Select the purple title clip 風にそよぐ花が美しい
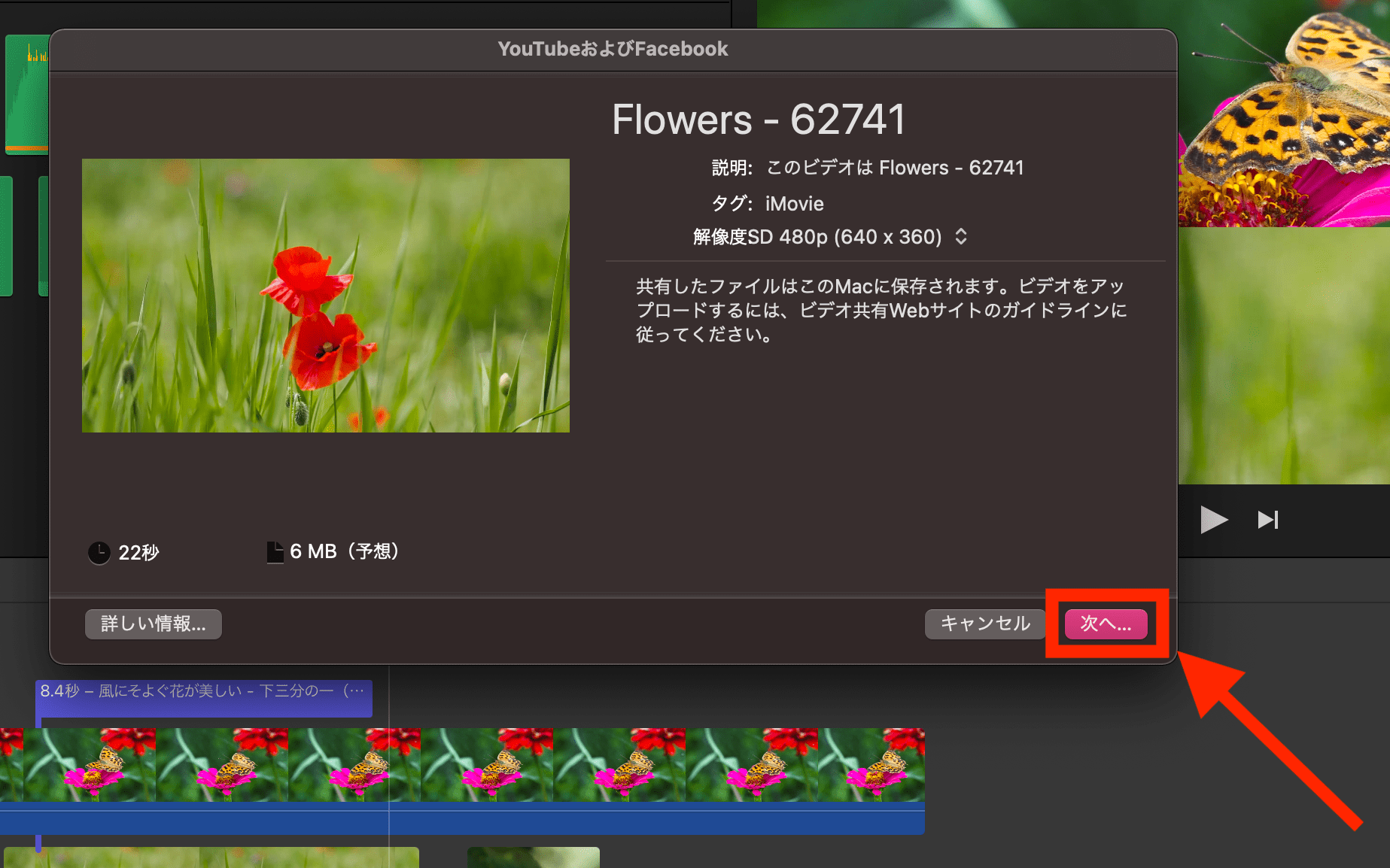Viewport: 1390px width, 868px height. [204, 698]
